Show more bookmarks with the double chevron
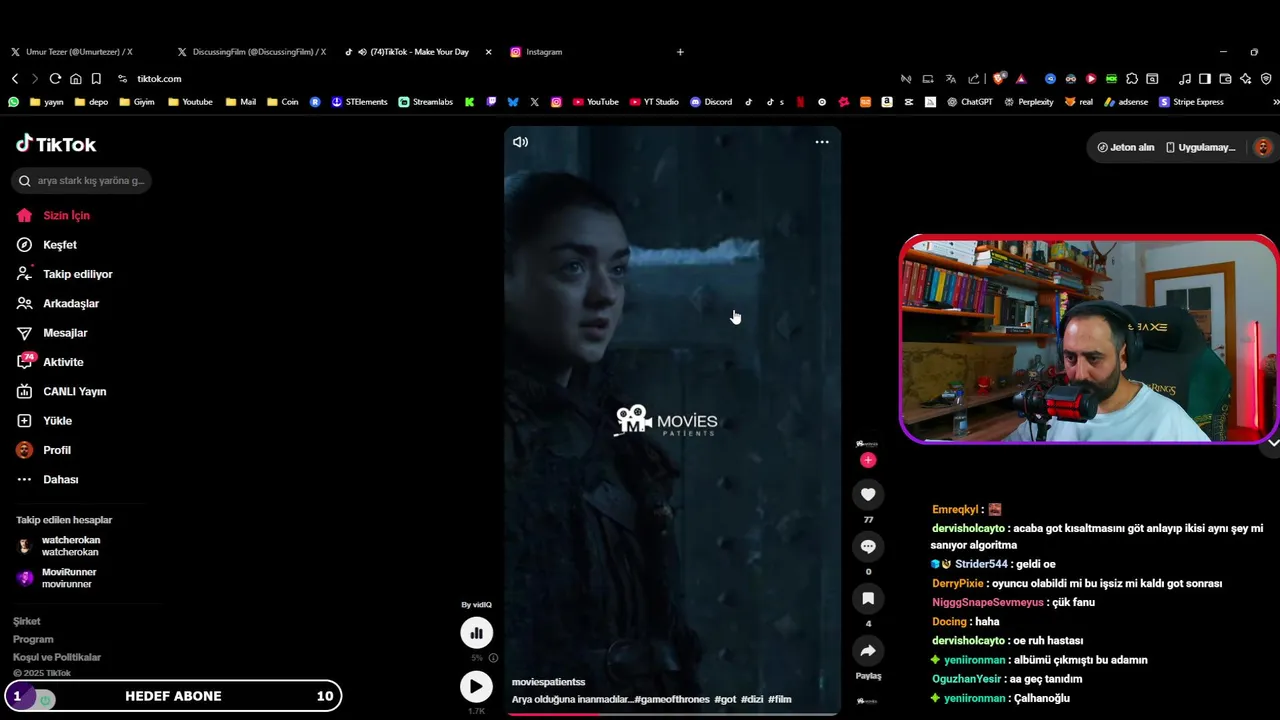 pyautogui.click(x=1275, y=102)
